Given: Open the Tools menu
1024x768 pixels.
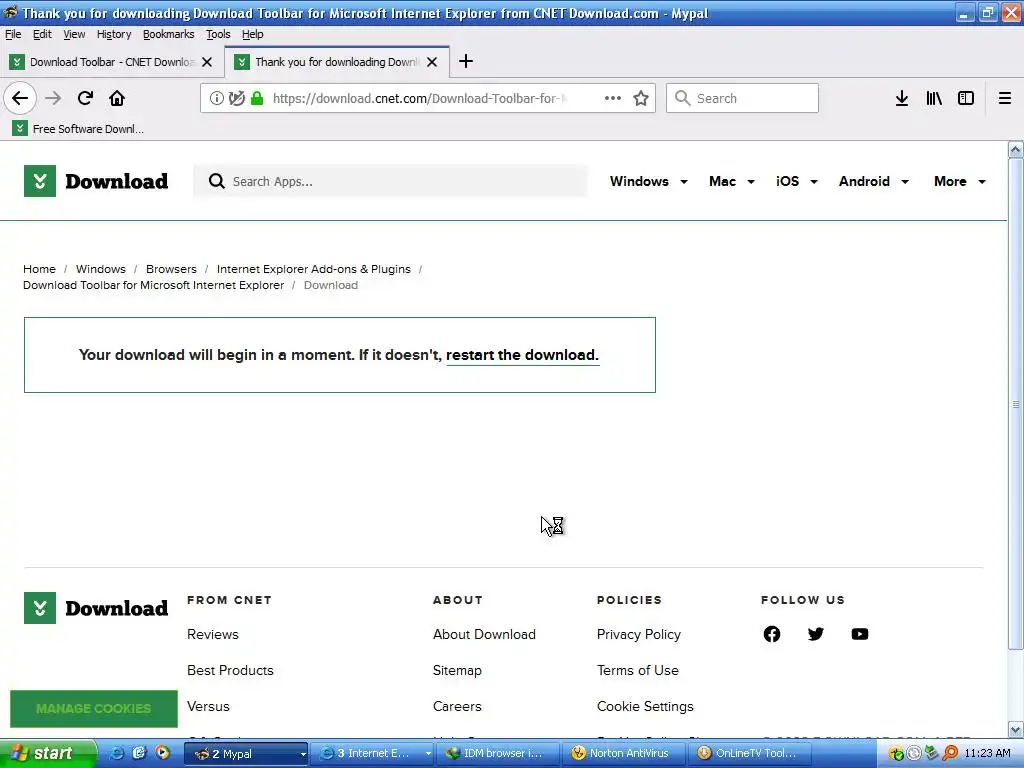Looking at the screenshot, I should 218,34.
